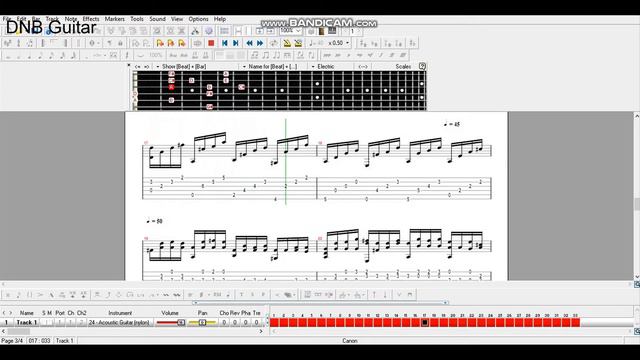Toggle Mute for Track 1

[50, 322]
